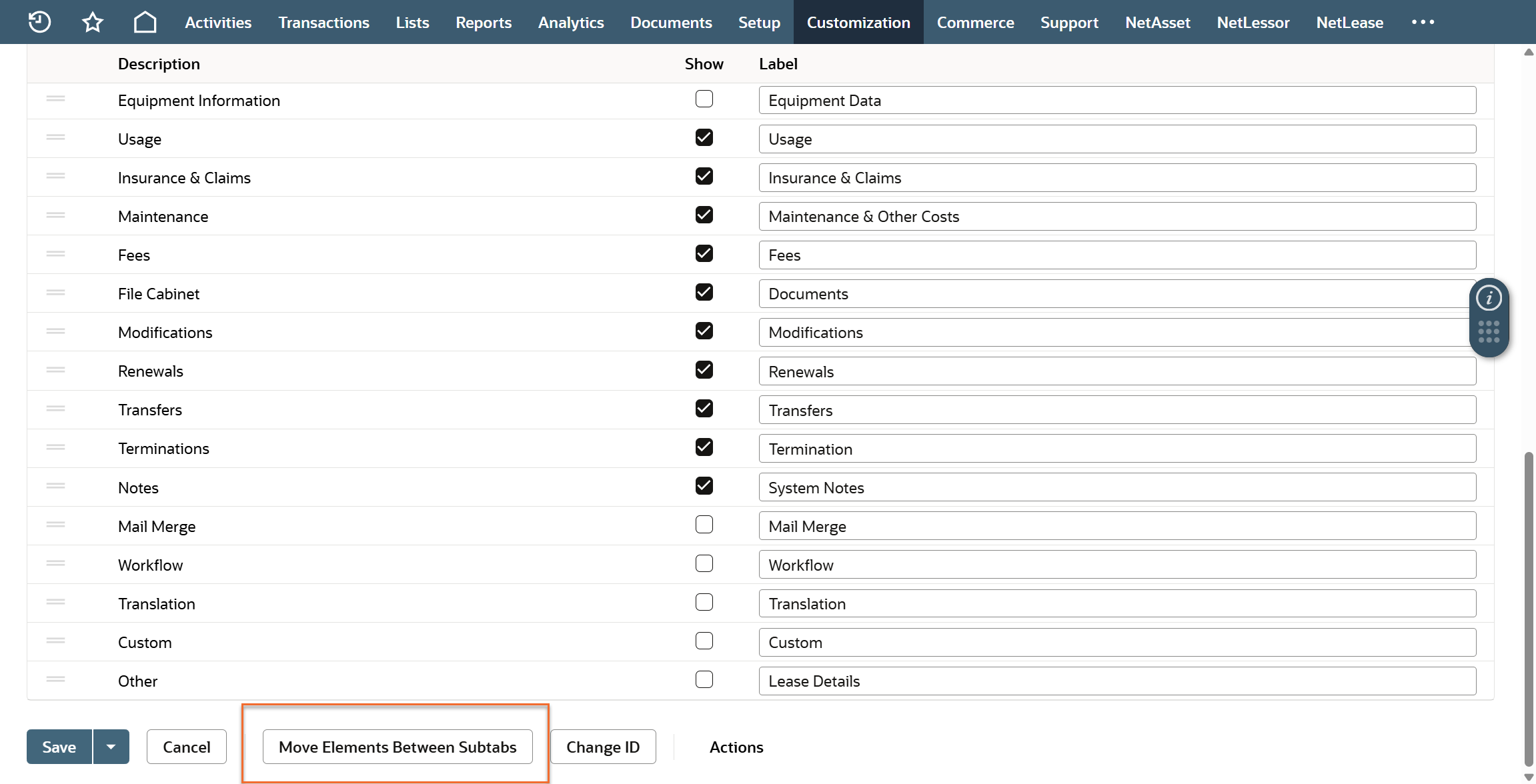Image resolution: width=1536 pixels, height=784 pixels.
Task: Expand the Save button dropdown arrow
Action: pyautogui.click(x=111, y=747)
